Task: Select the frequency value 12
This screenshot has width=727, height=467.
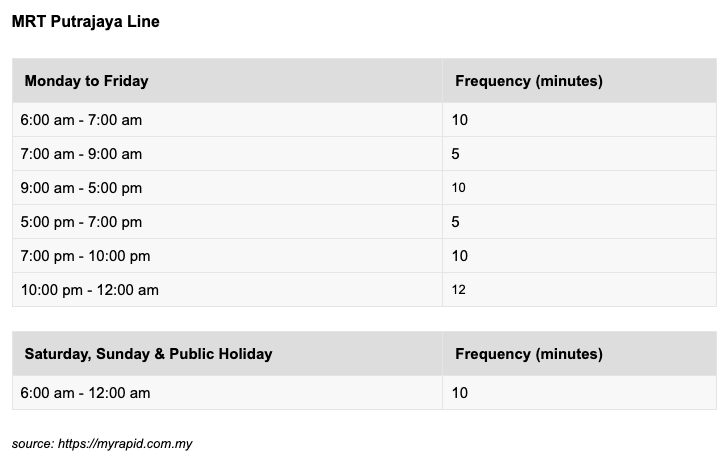Action: (459, 290)
